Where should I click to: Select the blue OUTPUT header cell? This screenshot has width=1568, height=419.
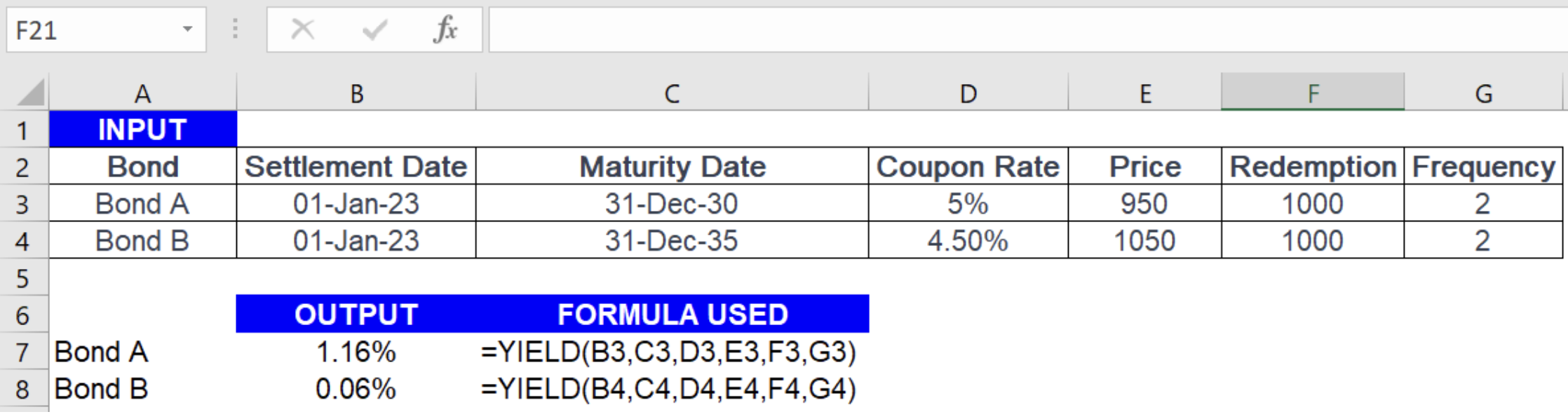[x=358, y=315]
